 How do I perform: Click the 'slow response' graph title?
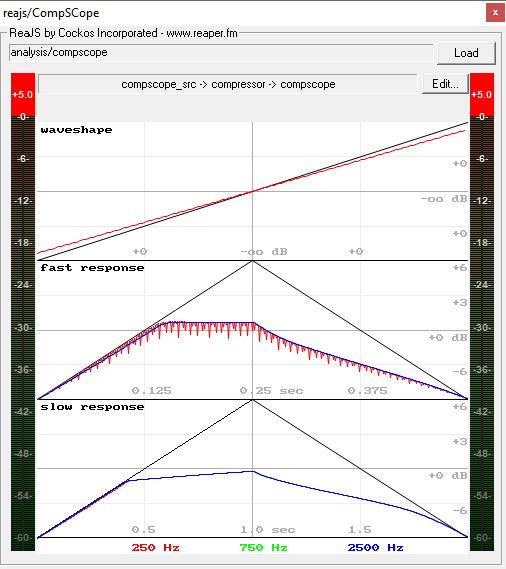point(92,407)
